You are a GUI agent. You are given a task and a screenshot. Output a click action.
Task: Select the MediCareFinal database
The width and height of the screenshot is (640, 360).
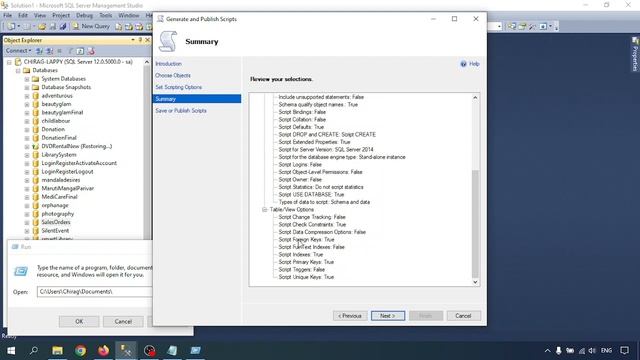click(x=59, y=197)
